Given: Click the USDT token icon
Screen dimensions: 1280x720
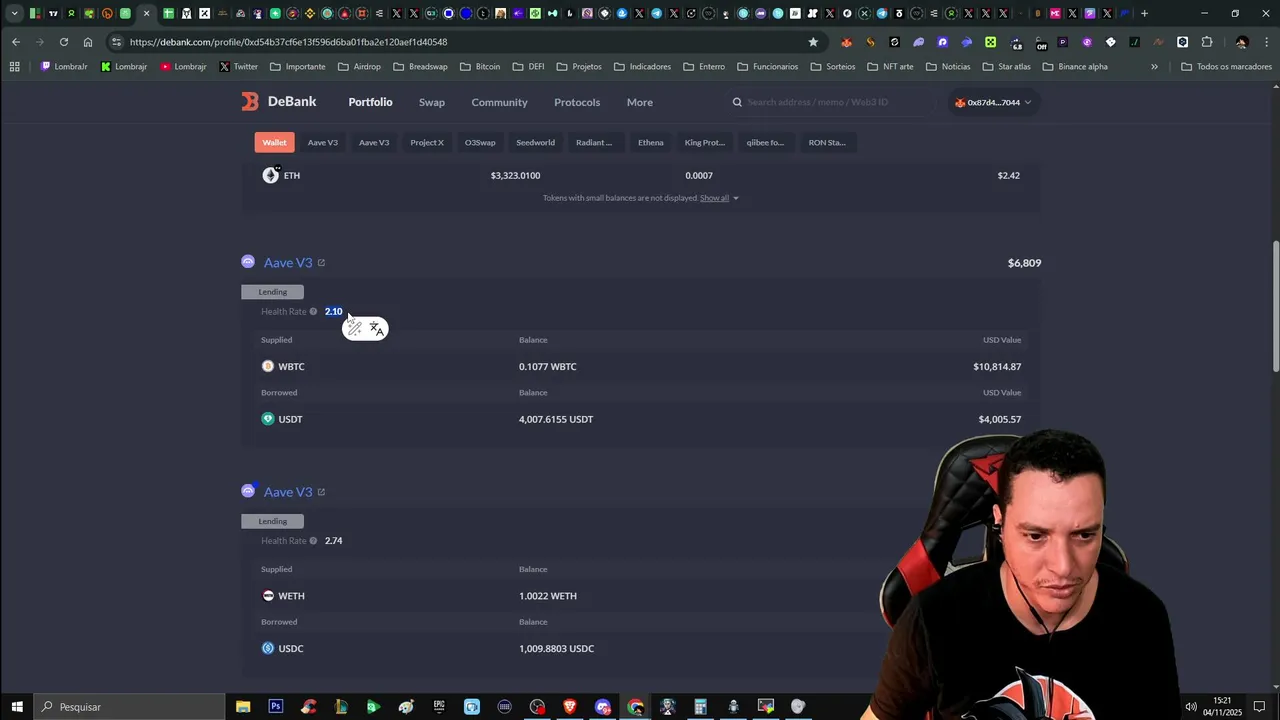Looking at the screenshot, I should click(267, 419).
